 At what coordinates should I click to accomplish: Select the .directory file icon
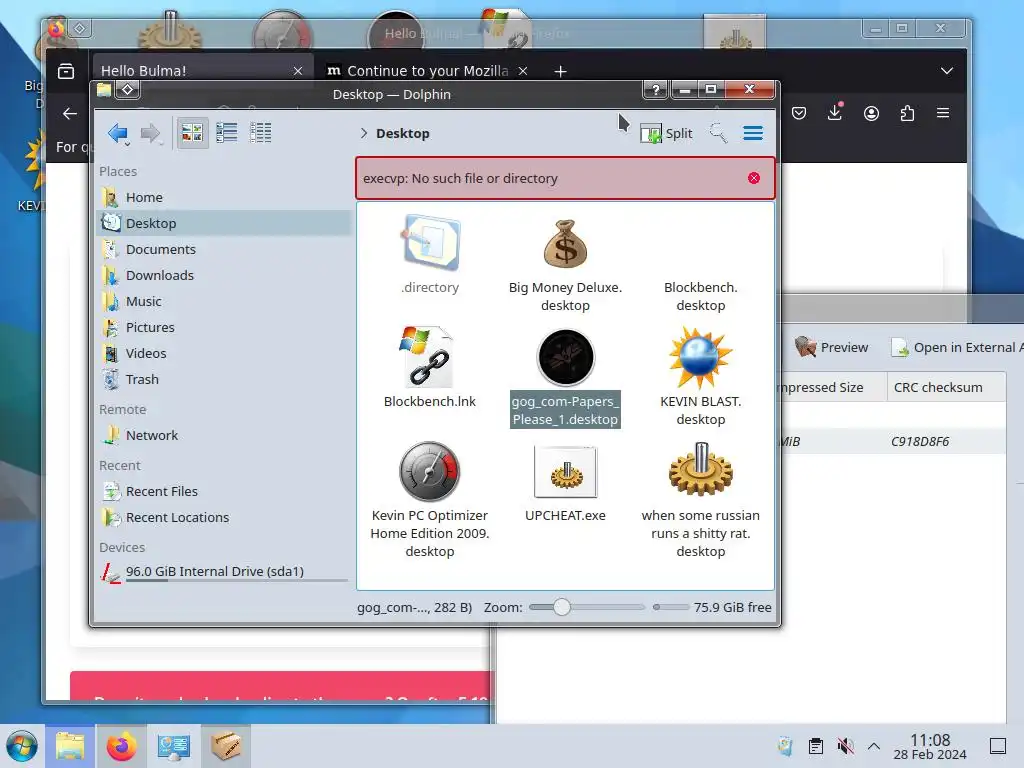[x=430, y=243]
